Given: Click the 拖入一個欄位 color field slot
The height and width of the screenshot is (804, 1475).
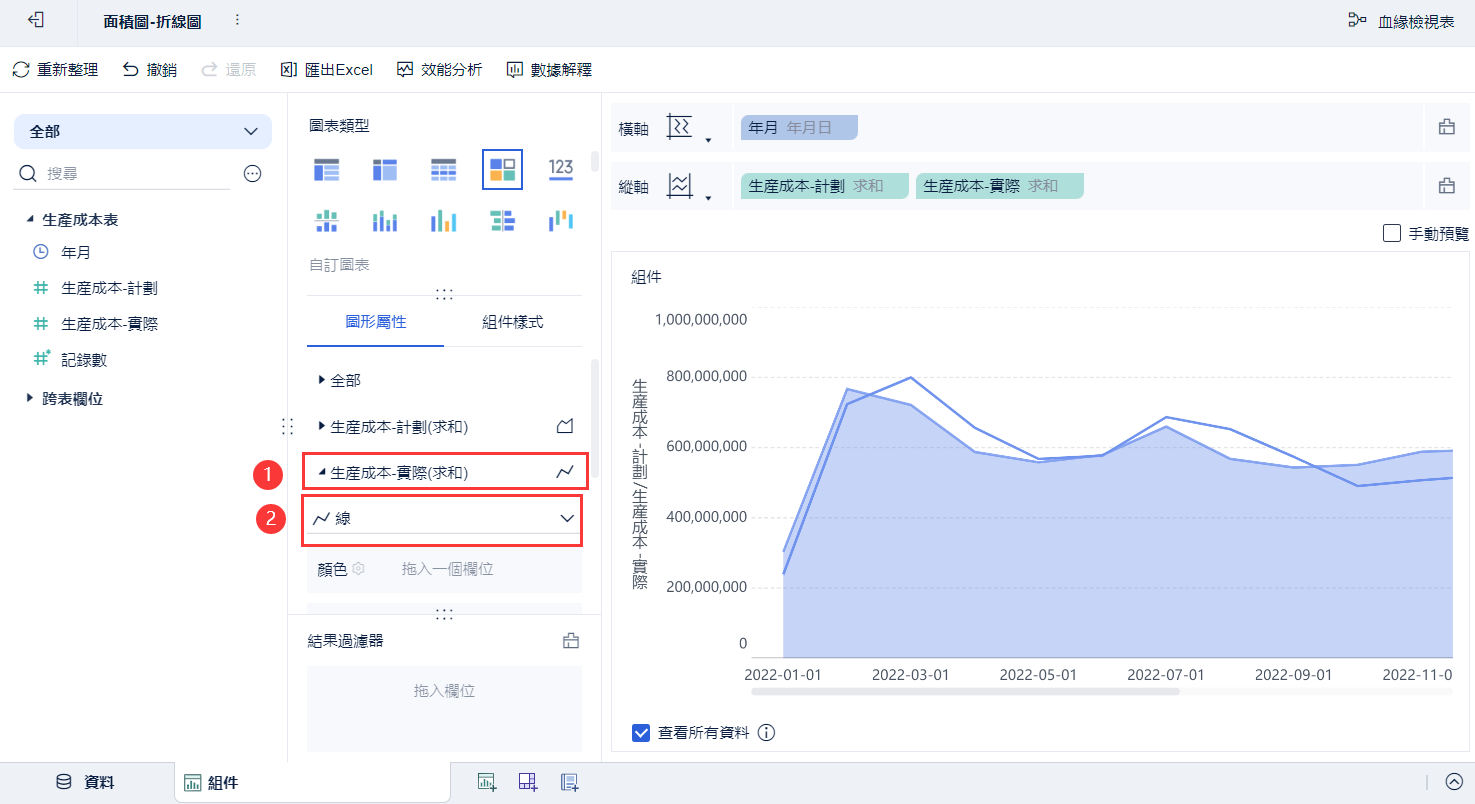Looking at the screenshot, I should tap(447, 569).
